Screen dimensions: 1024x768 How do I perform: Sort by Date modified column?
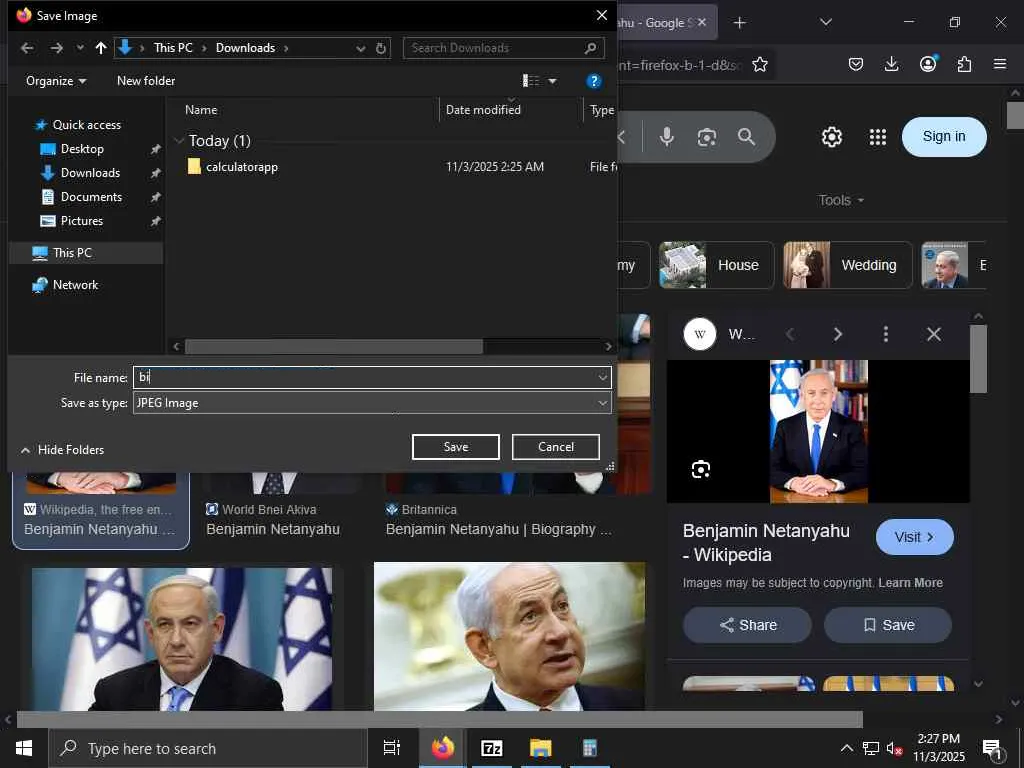point(483,110)
